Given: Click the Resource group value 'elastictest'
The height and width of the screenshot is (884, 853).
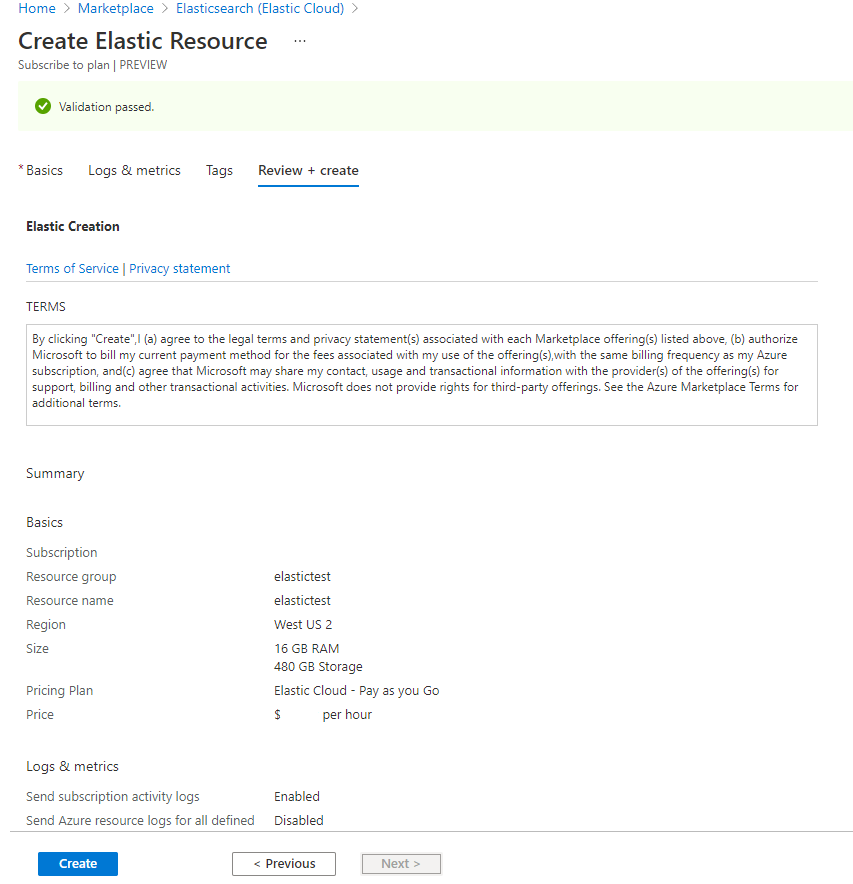Looking at the screenshot, I should click(302, 576).
